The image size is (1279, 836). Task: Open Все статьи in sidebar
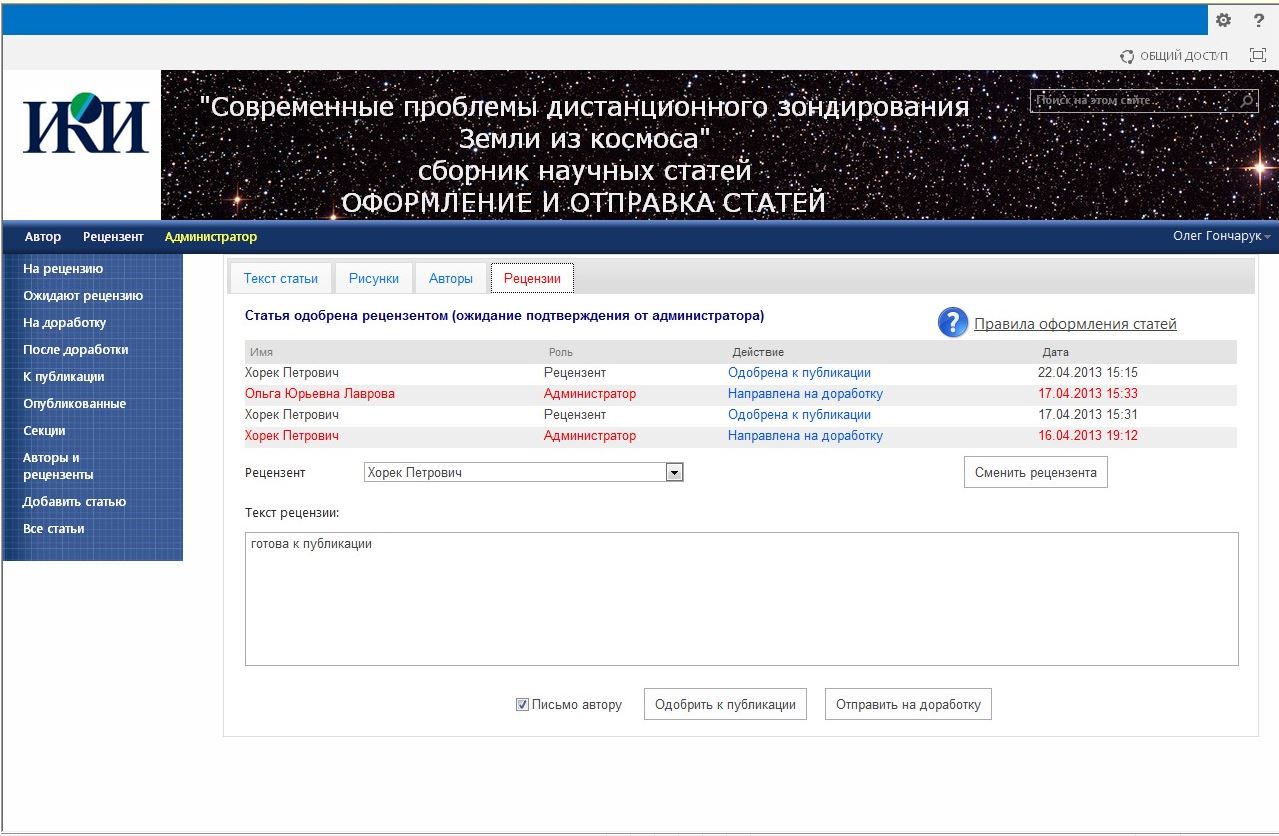click(x=54, y=528)
